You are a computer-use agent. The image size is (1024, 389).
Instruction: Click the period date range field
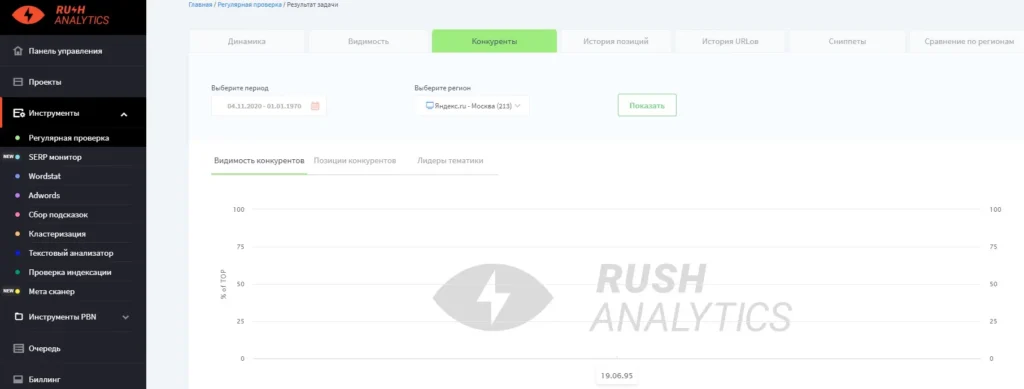point(268,106)
